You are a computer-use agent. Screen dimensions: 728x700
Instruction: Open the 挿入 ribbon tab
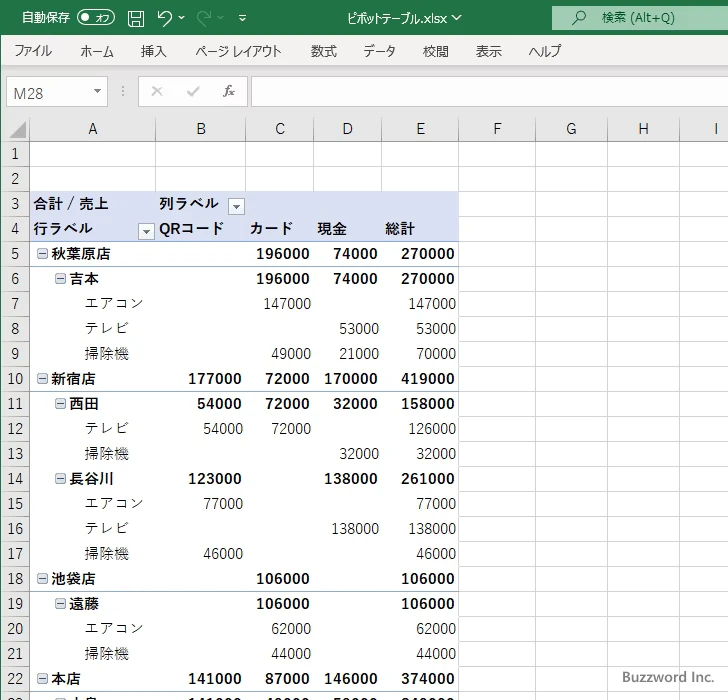pyautogui.click(x=154, y=51)
